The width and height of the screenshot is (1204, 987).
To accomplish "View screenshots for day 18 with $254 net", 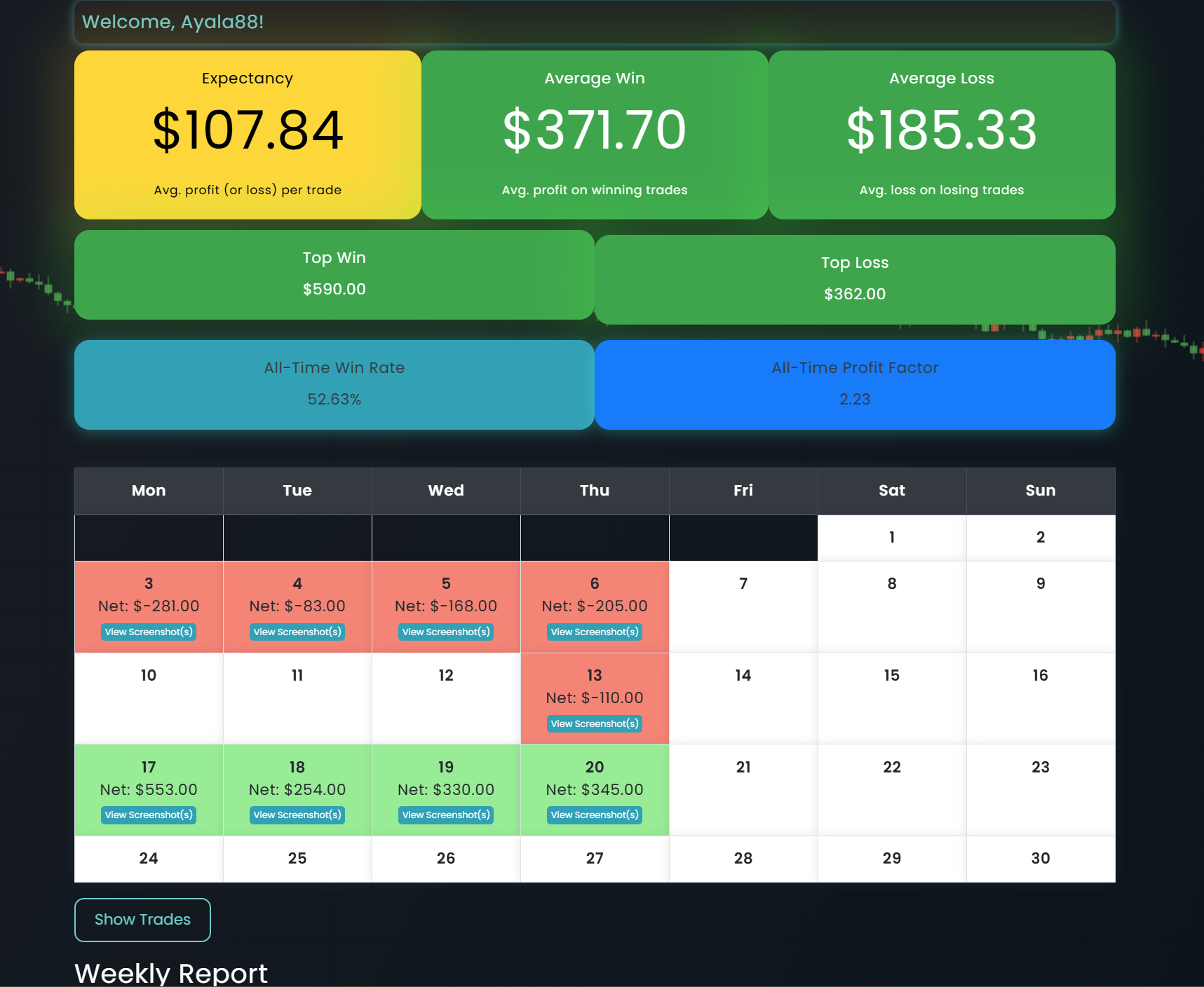I will [x=297, y=815].
